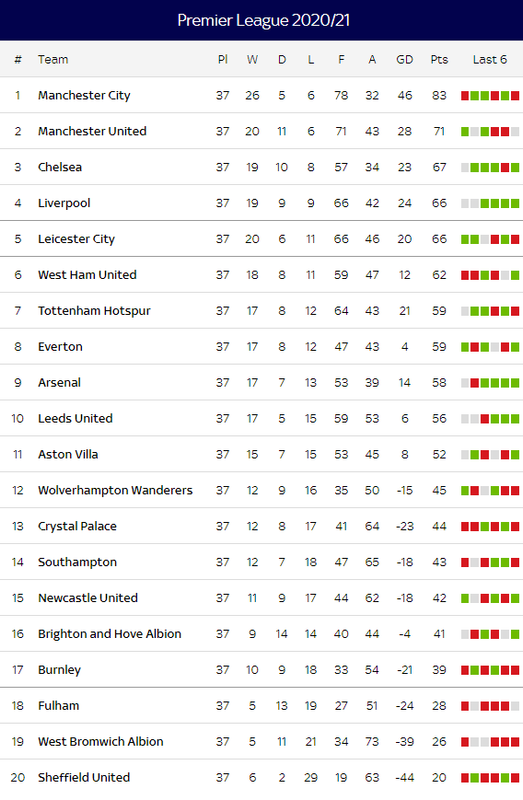Click Everton's grey draw form square
Screen dimensions: 523x800
click(495, 347)
